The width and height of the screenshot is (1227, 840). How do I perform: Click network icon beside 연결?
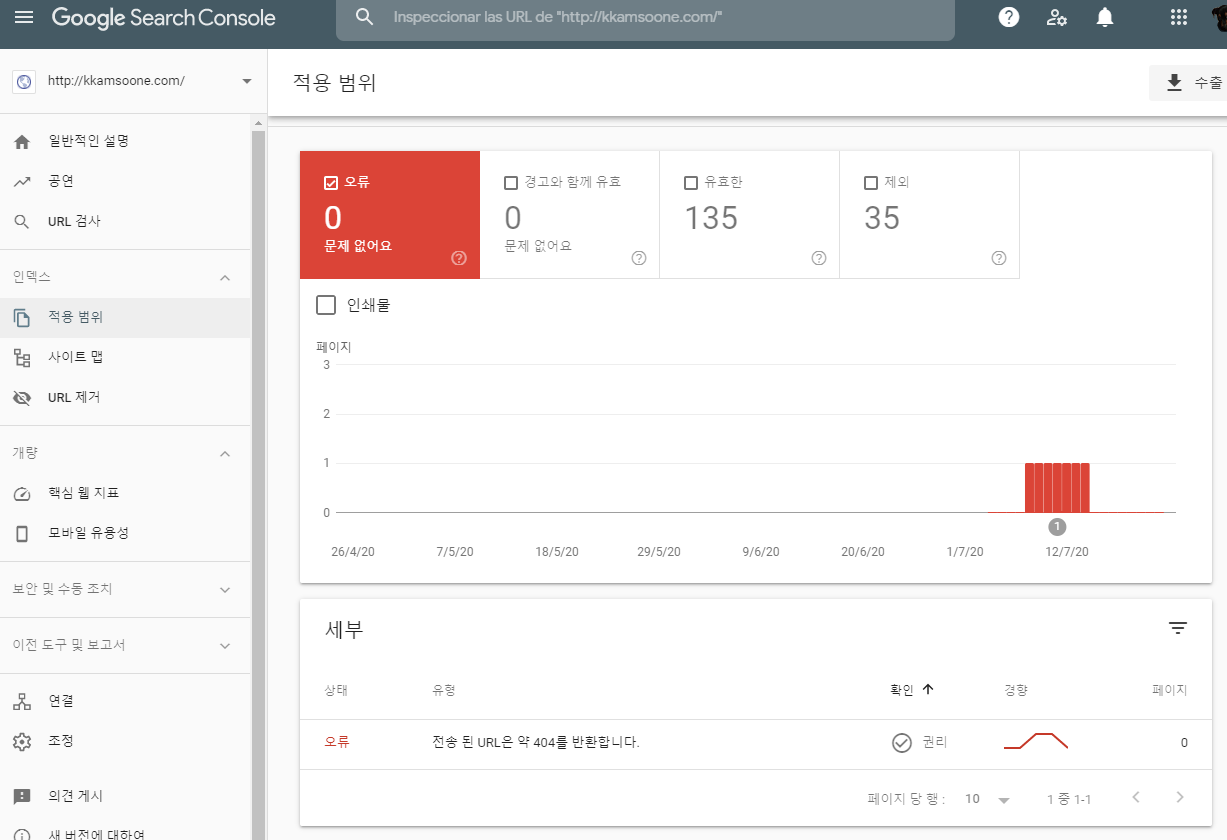click(22, 702)
